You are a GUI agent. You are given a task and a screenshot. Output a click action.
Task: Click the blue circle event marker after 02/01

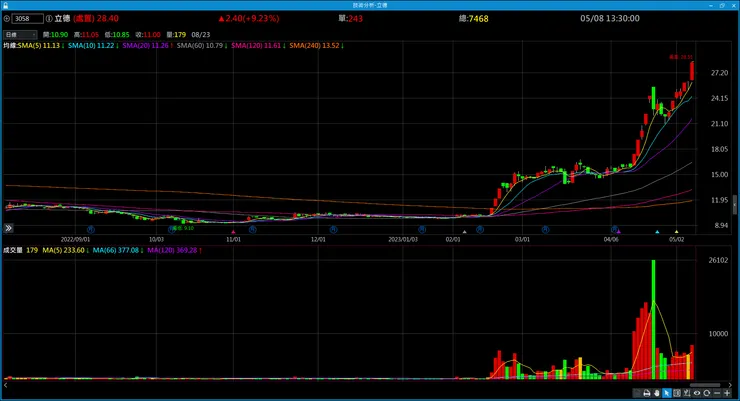click(479, 229)
